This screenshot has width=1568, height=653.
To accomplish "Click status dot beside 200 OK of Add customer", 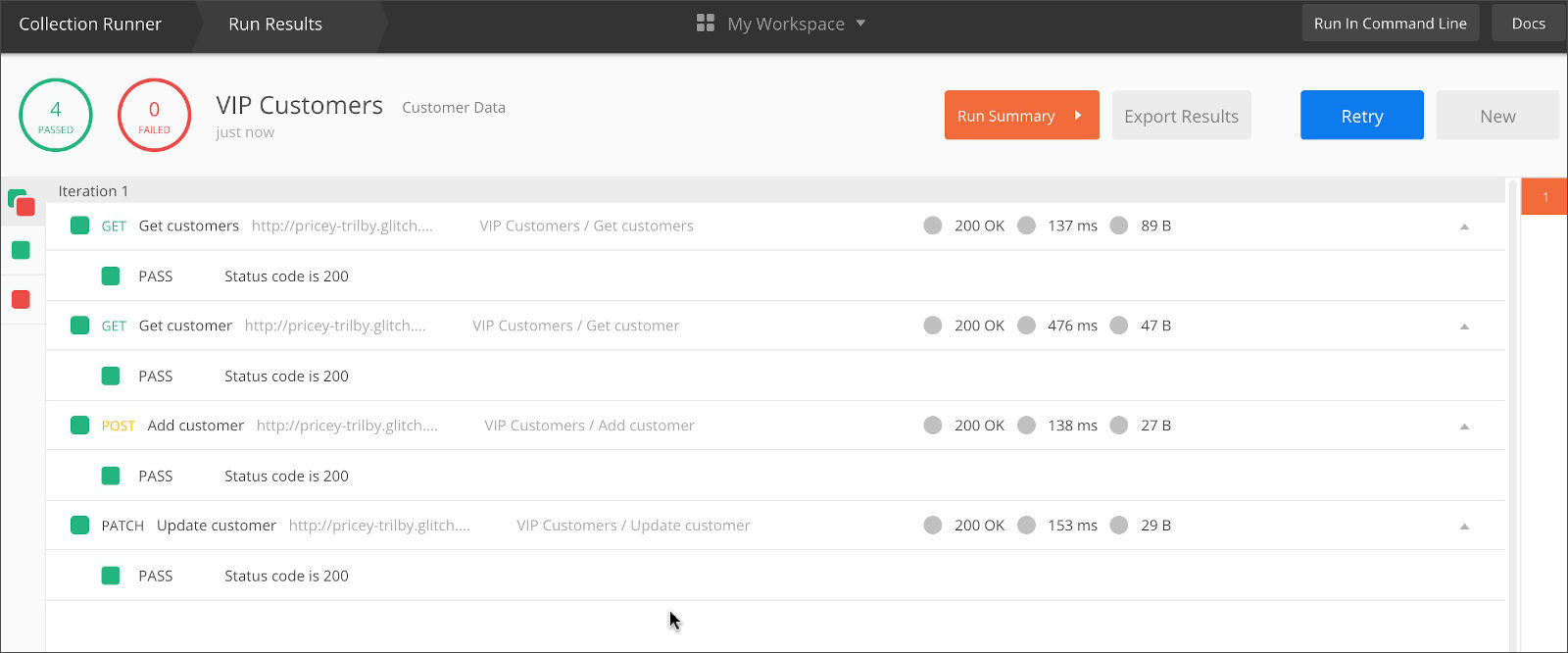I will pyautogui.click(x=933, y=426).
